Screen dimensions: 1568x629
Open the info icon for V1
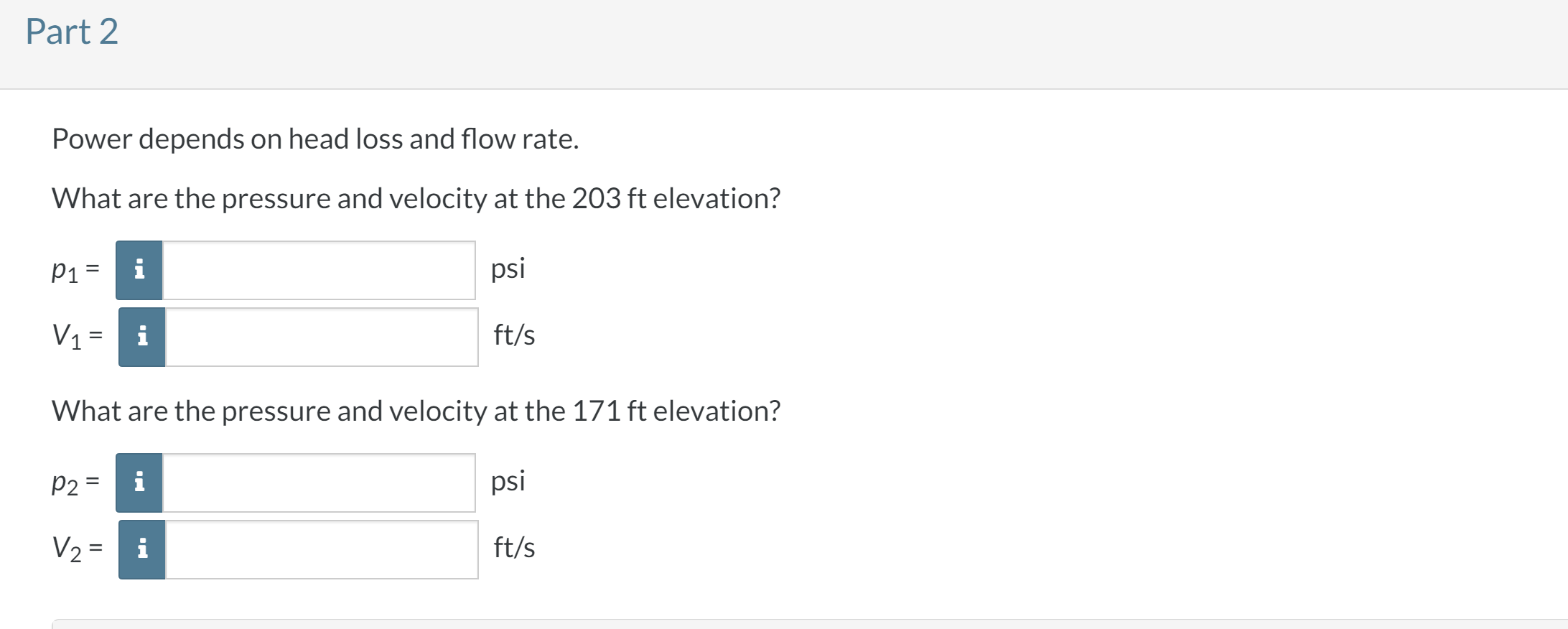142,337
